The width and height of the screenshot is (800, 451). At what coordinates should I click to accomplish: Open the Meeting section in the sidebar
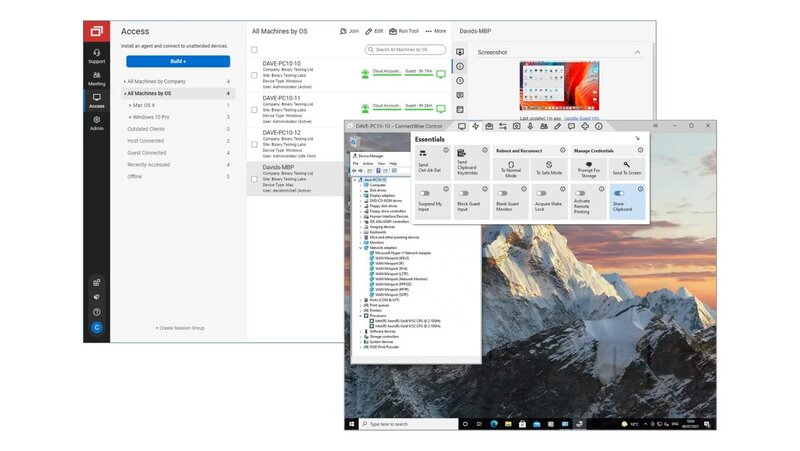click(96, 78)
